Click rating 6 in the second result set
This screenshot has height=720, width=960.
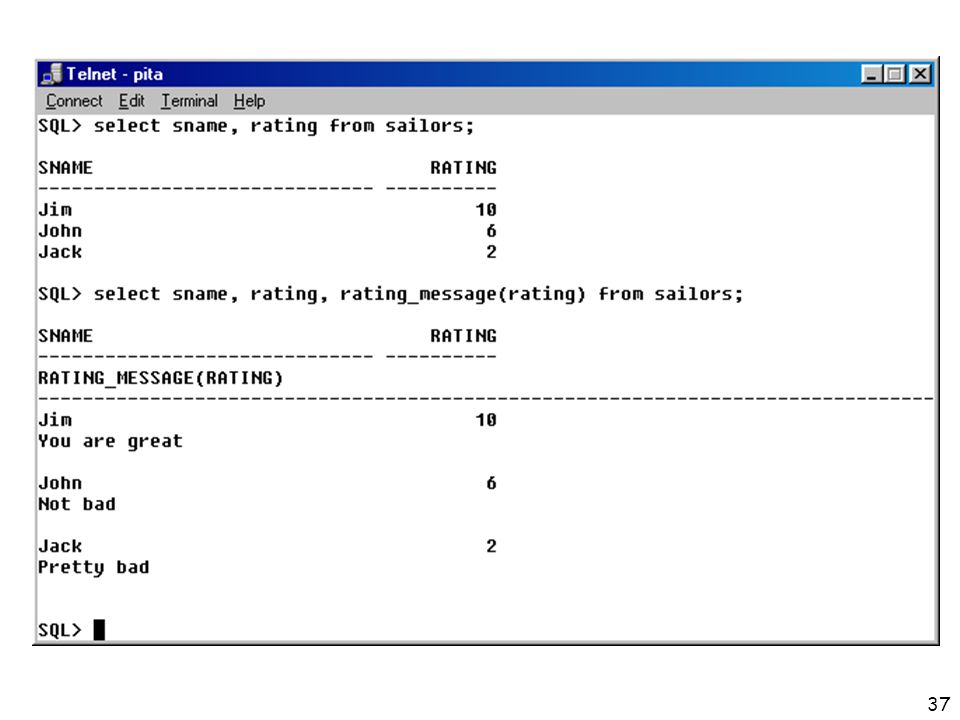click(x=492, y=483)
